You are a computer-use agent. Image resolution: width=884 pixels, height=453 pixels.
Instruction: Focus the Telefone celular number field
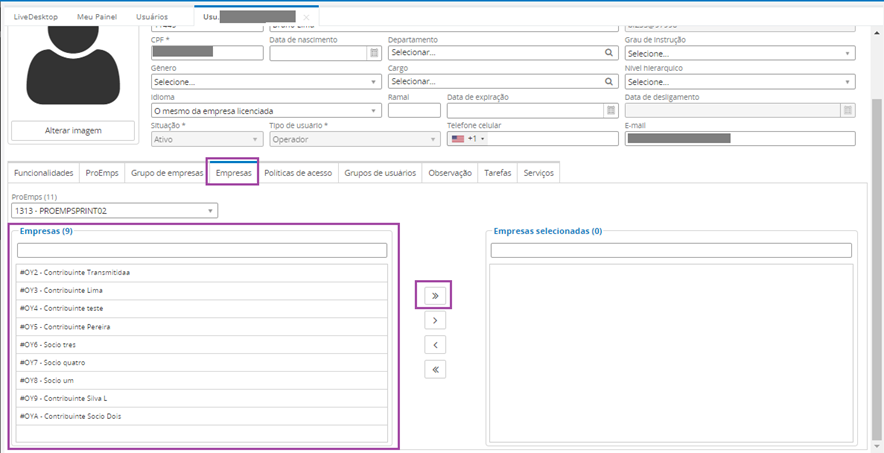(x=552, y=139)
